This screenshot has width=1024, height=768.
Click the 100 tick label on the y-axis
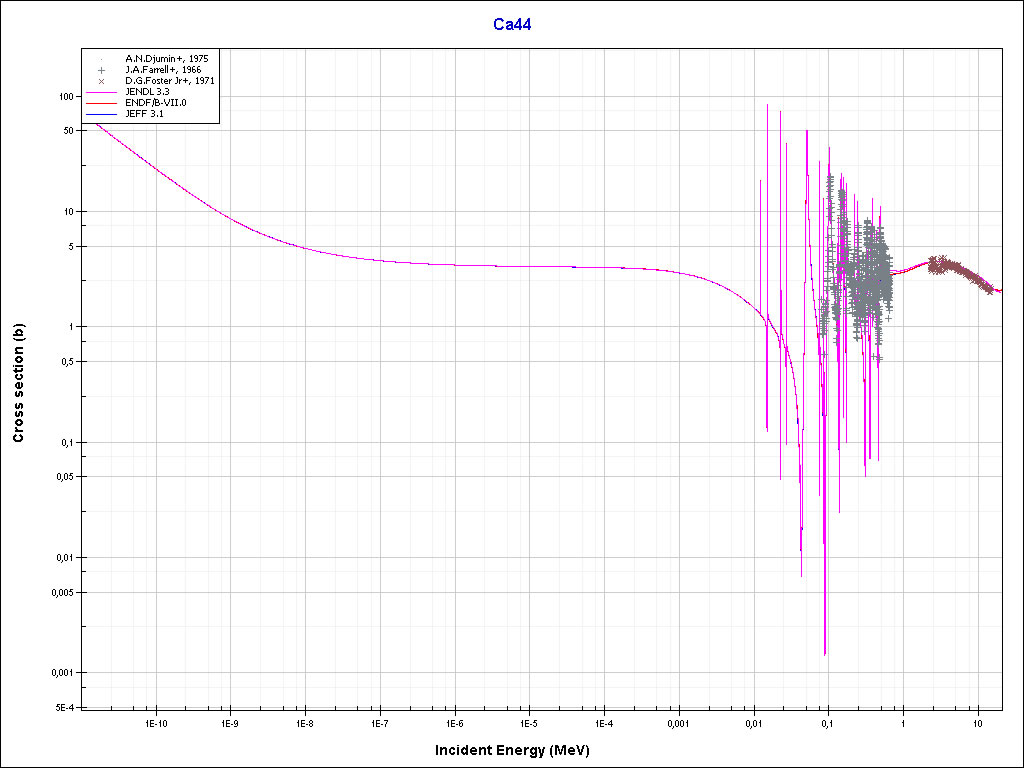(68, 96)
